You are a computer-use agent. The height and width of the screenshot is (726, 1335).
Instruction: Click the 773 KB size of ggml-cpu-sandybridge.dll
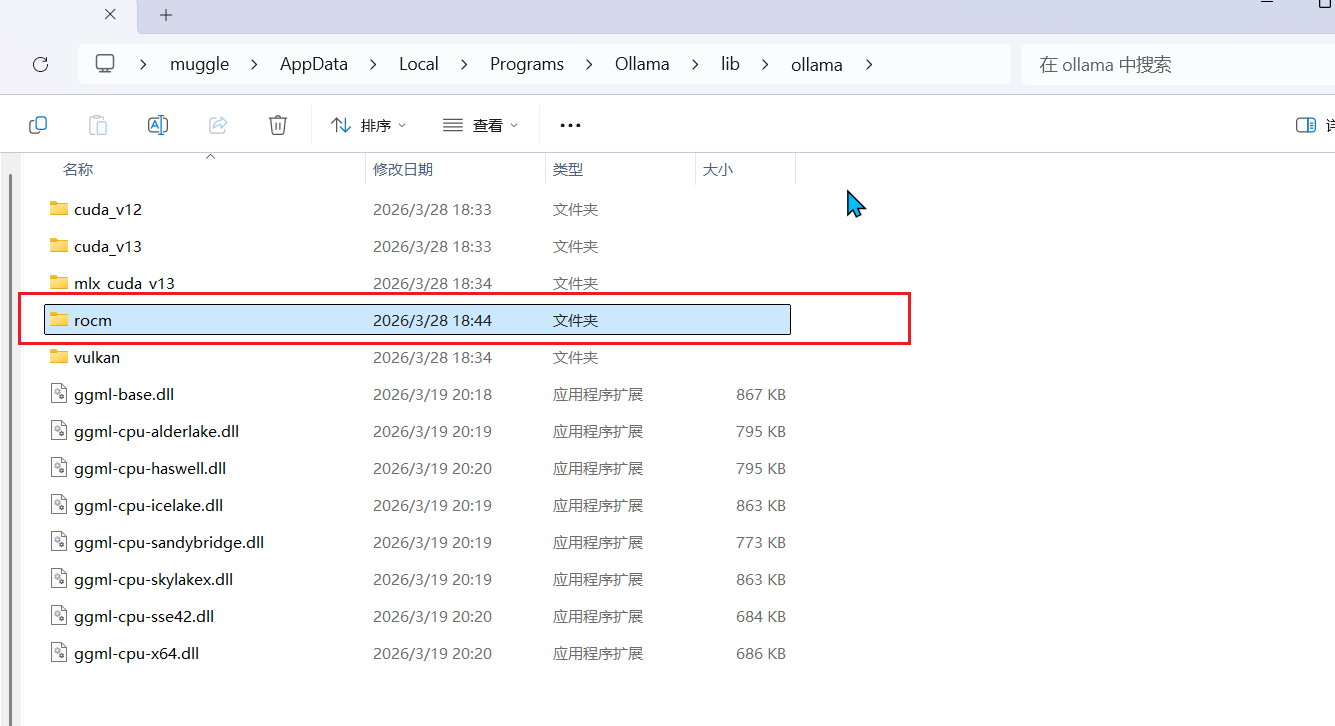[761, 542]
